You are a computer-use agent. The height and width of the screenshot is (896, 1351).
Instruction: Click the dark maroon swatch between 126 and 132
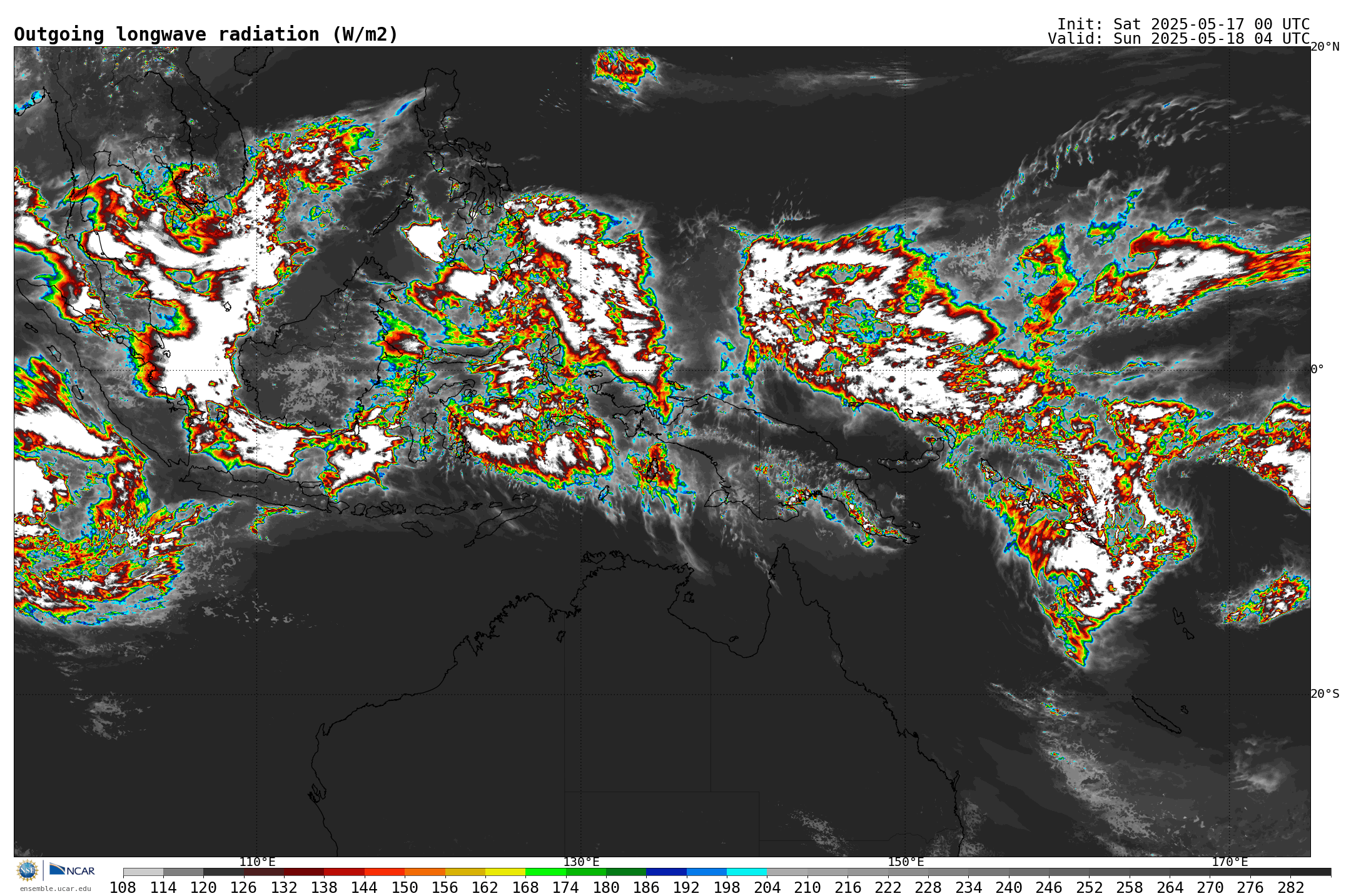click(264, 872)
